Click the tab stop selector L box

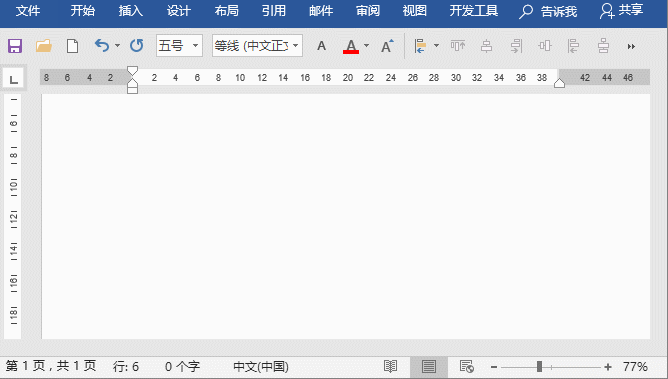click(14, 79)
